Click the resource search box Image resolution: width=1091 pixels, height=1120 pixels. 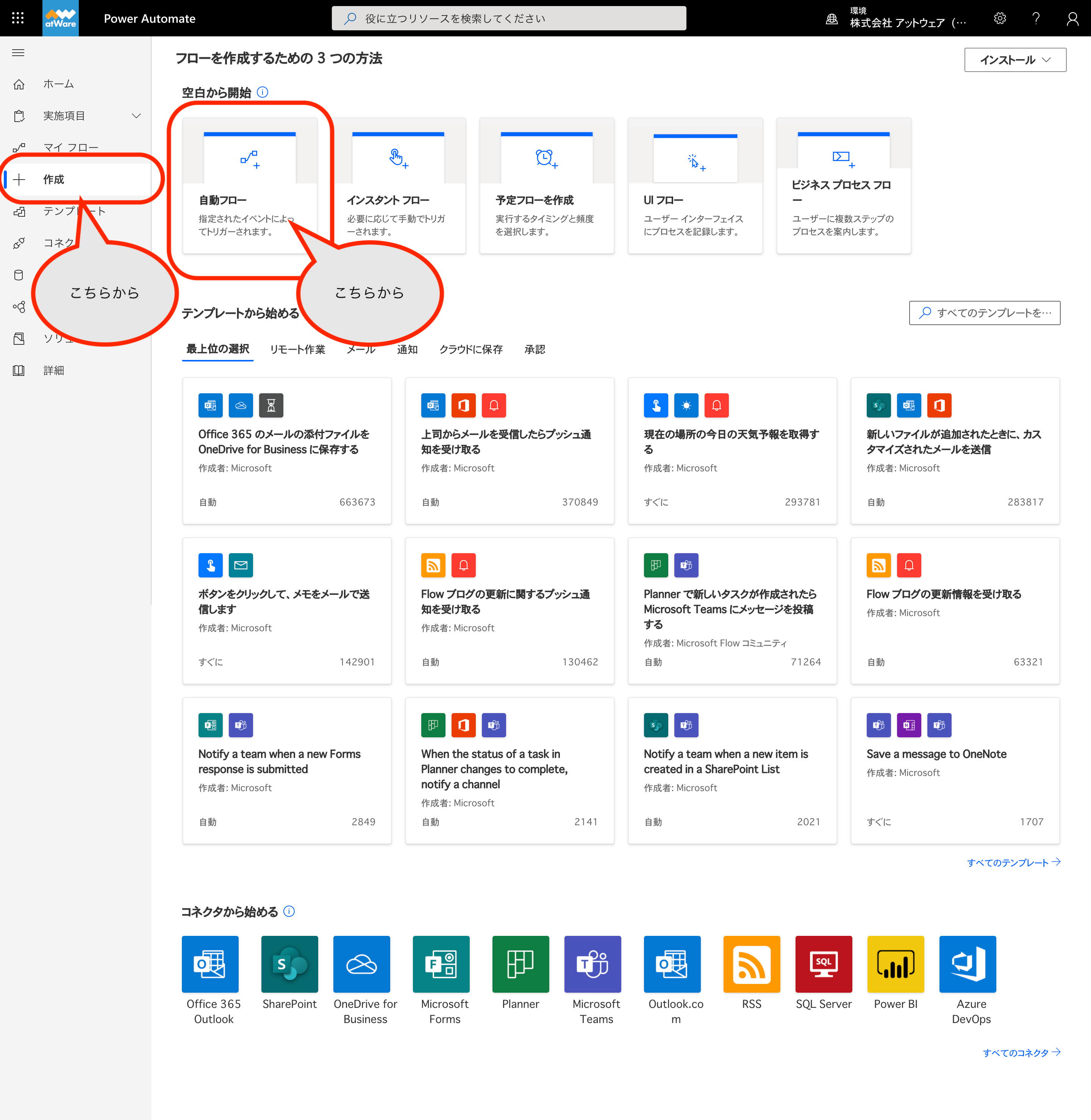point(509,18)
